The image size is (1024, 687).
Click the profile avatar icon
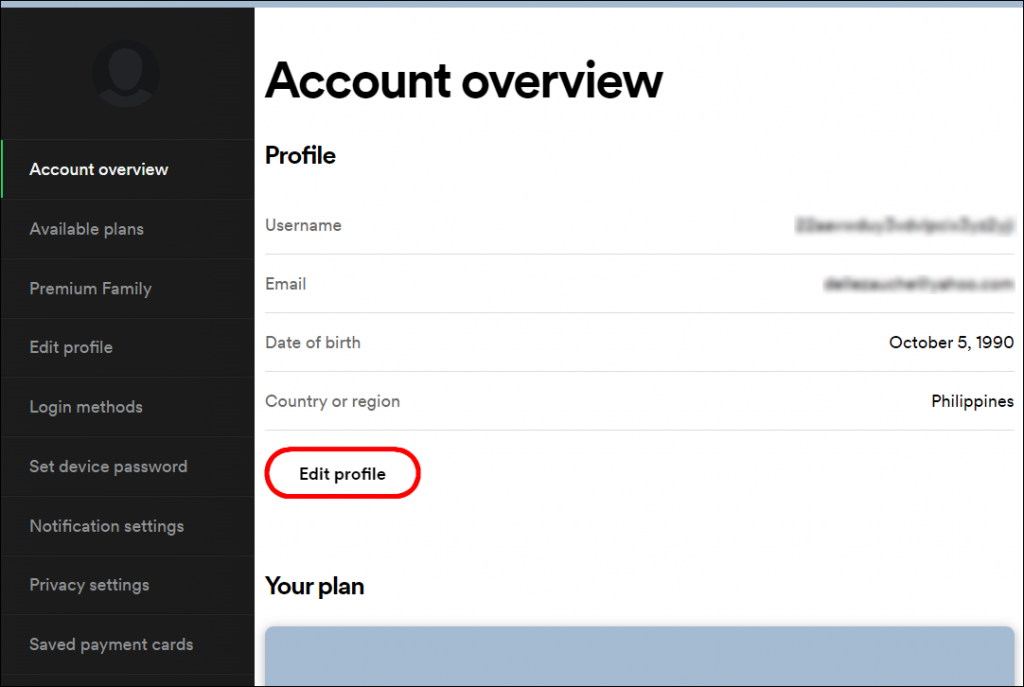(x=125, y=75)
